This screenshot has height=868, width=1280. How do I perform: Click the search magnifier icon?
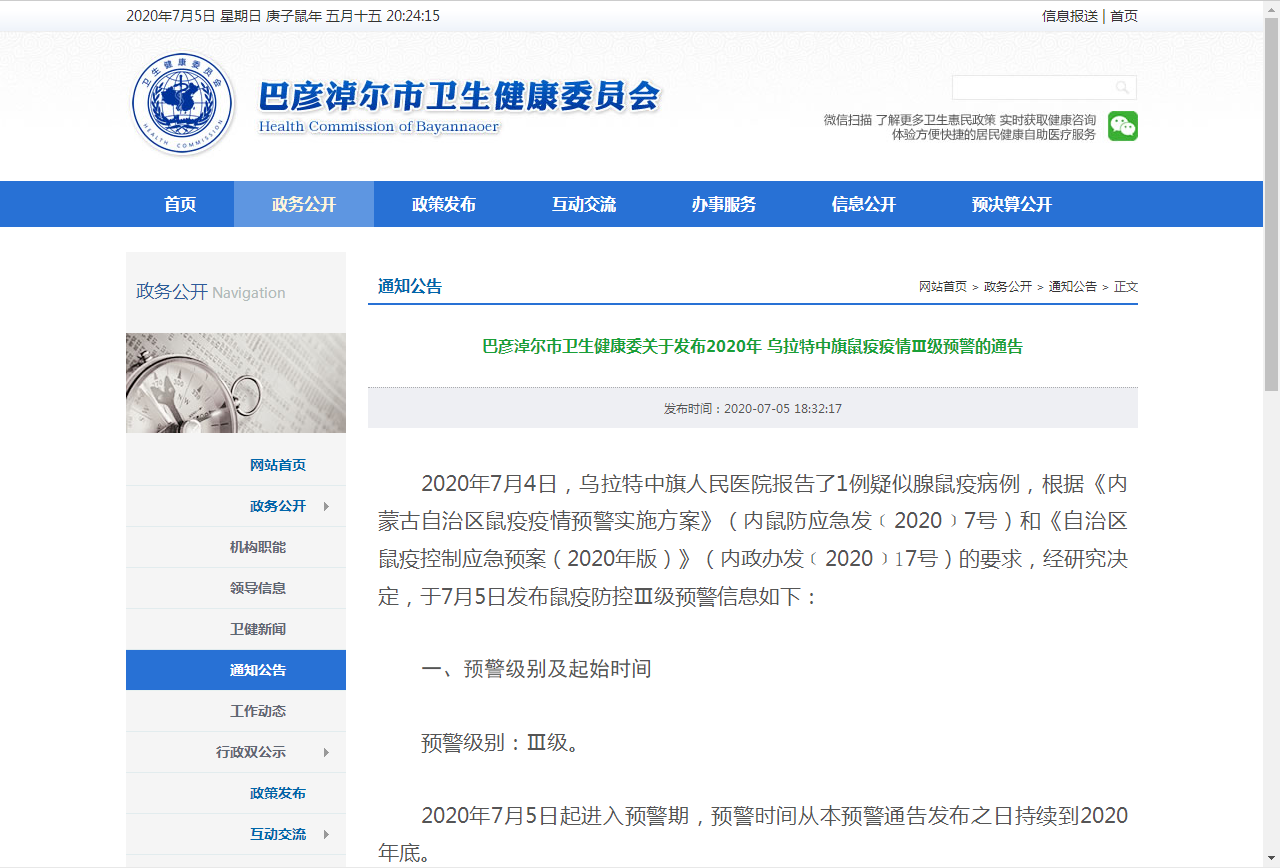tap(1123, 87)
